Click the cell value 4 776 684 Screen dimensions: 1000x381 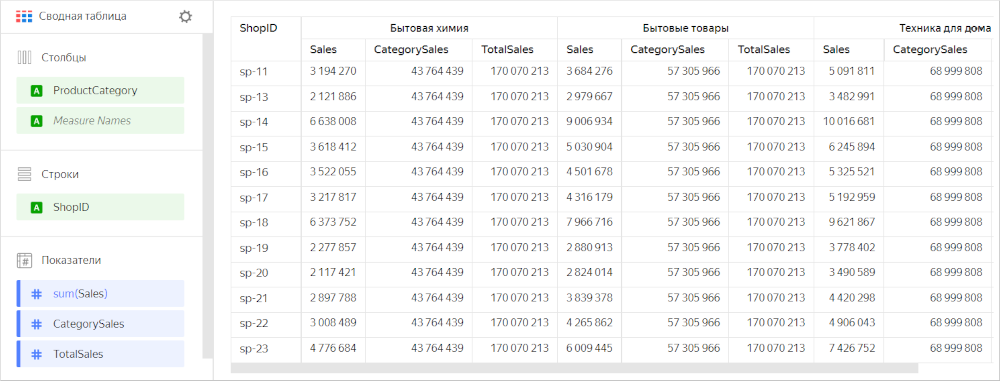[333, 349]
